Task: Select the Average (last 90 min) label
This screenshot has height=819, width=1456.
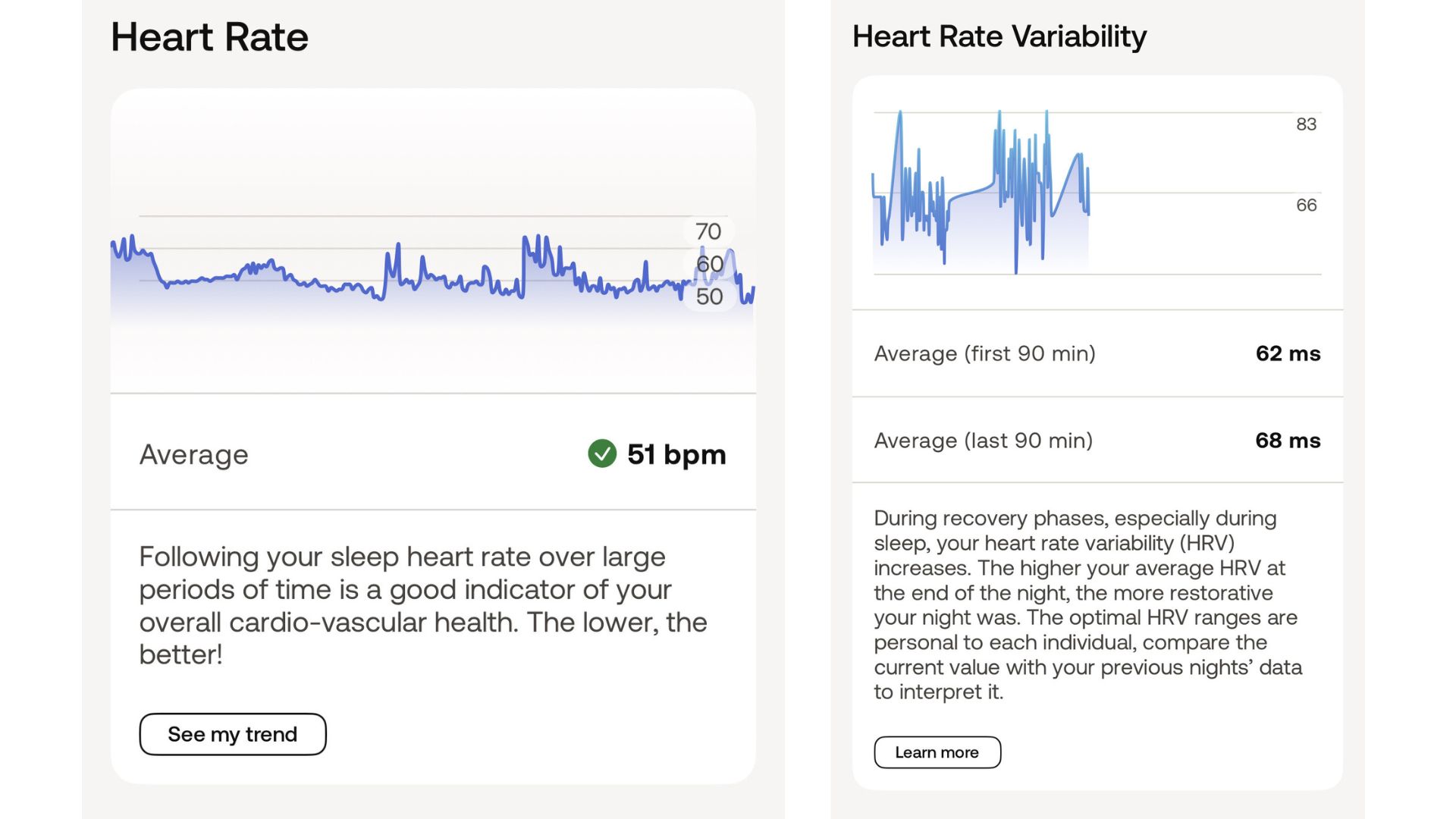Action: (983, 441)
